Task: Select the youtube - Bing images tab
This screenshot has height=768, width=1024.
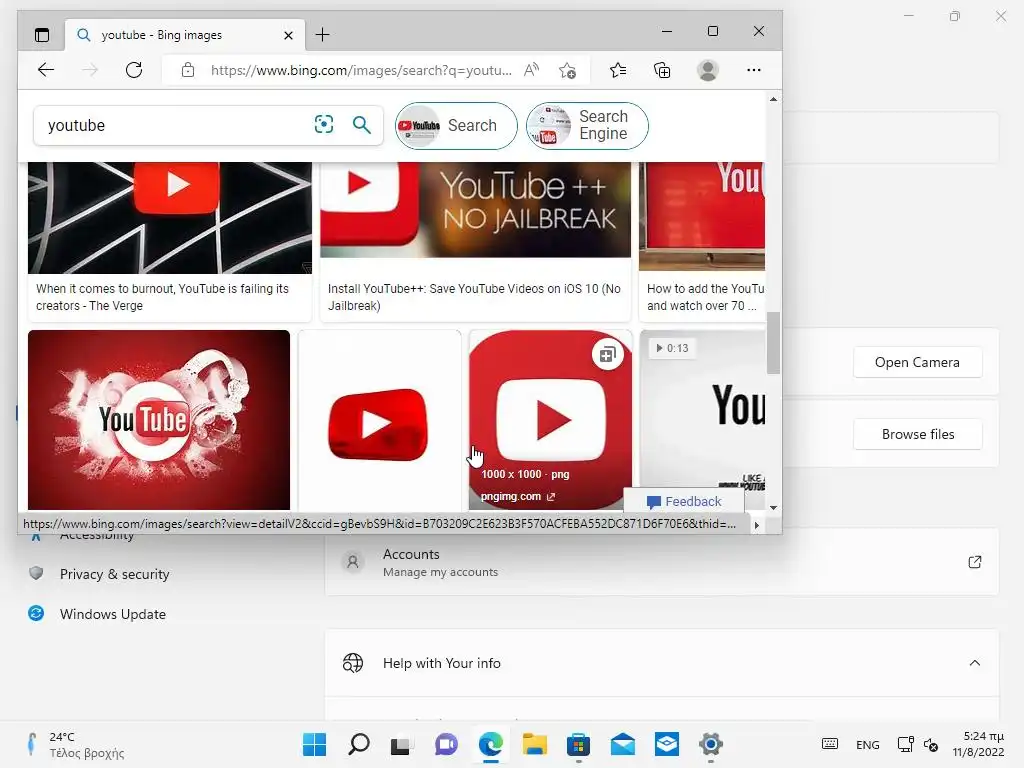Action: point(185,35)
